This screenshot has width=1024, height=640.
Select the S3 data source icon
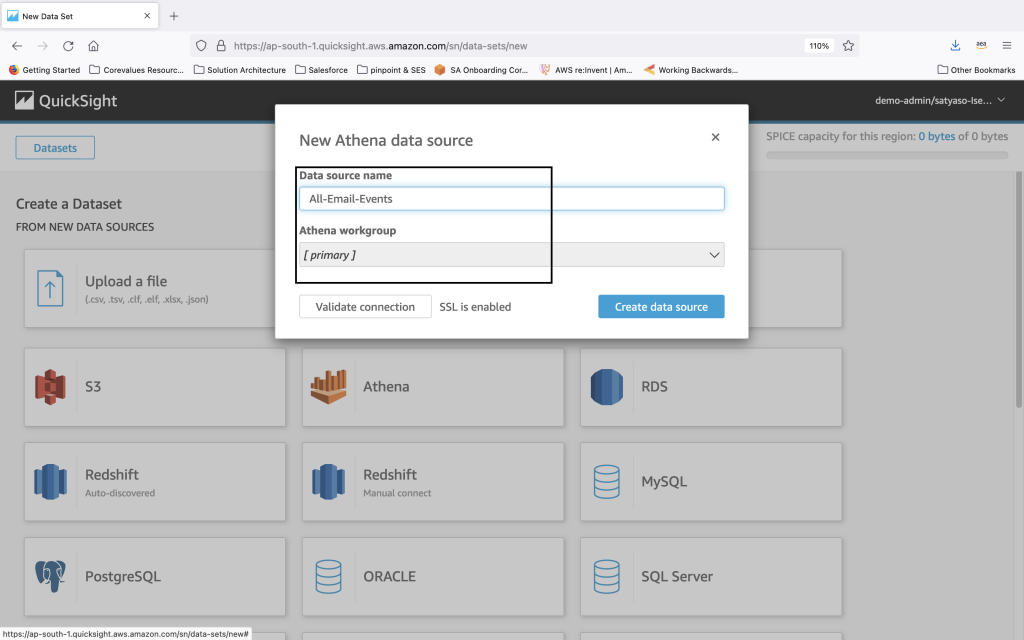[x=50, y=387]
